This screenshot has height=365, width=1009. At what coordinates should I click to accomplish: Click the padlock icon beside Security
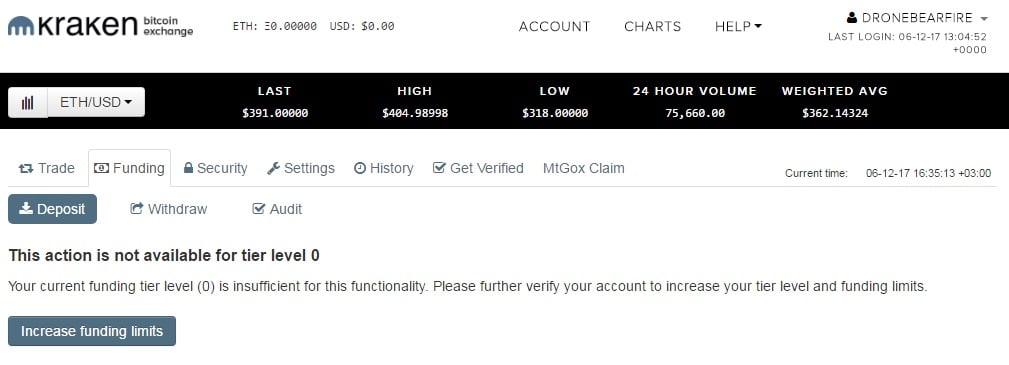pyautogui.click(x=189, y=168)
